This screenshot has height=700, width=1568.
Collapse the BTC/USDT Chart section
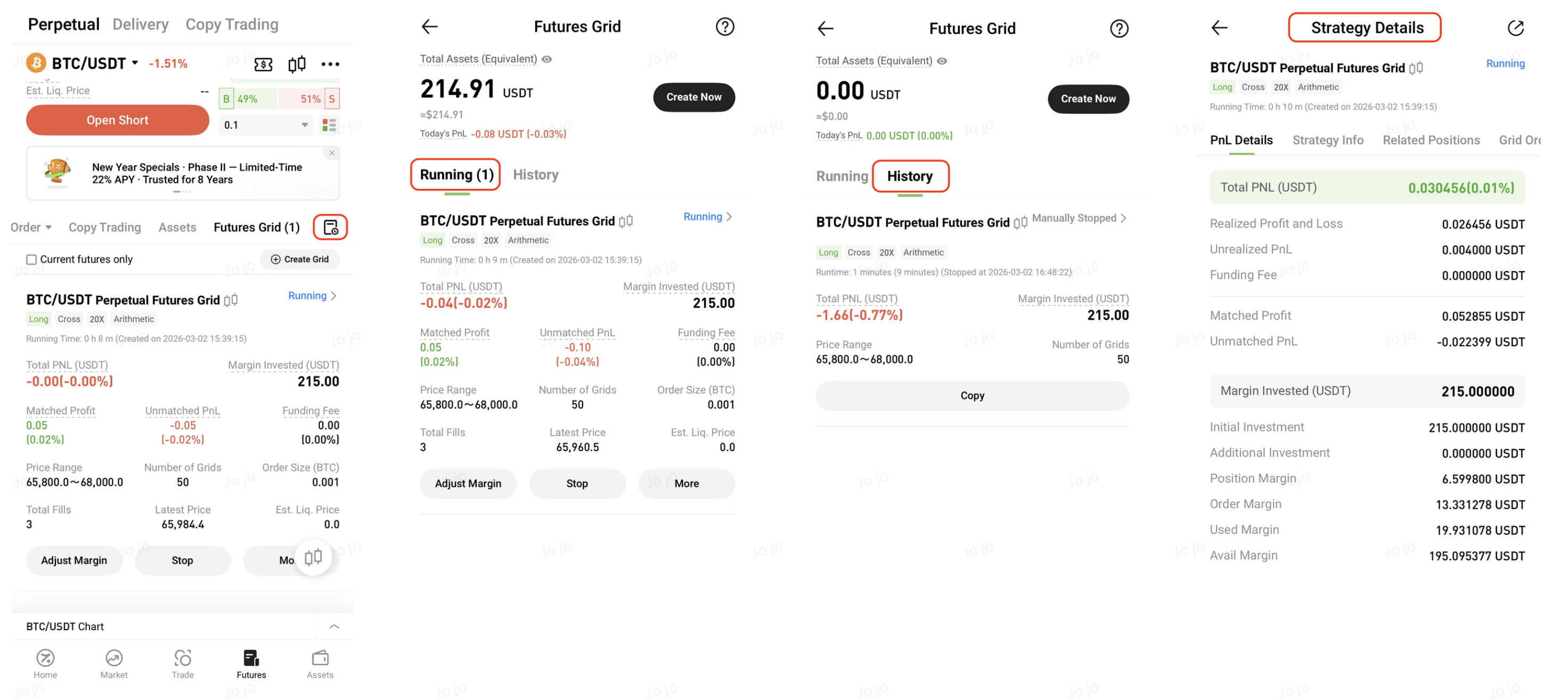333,626
